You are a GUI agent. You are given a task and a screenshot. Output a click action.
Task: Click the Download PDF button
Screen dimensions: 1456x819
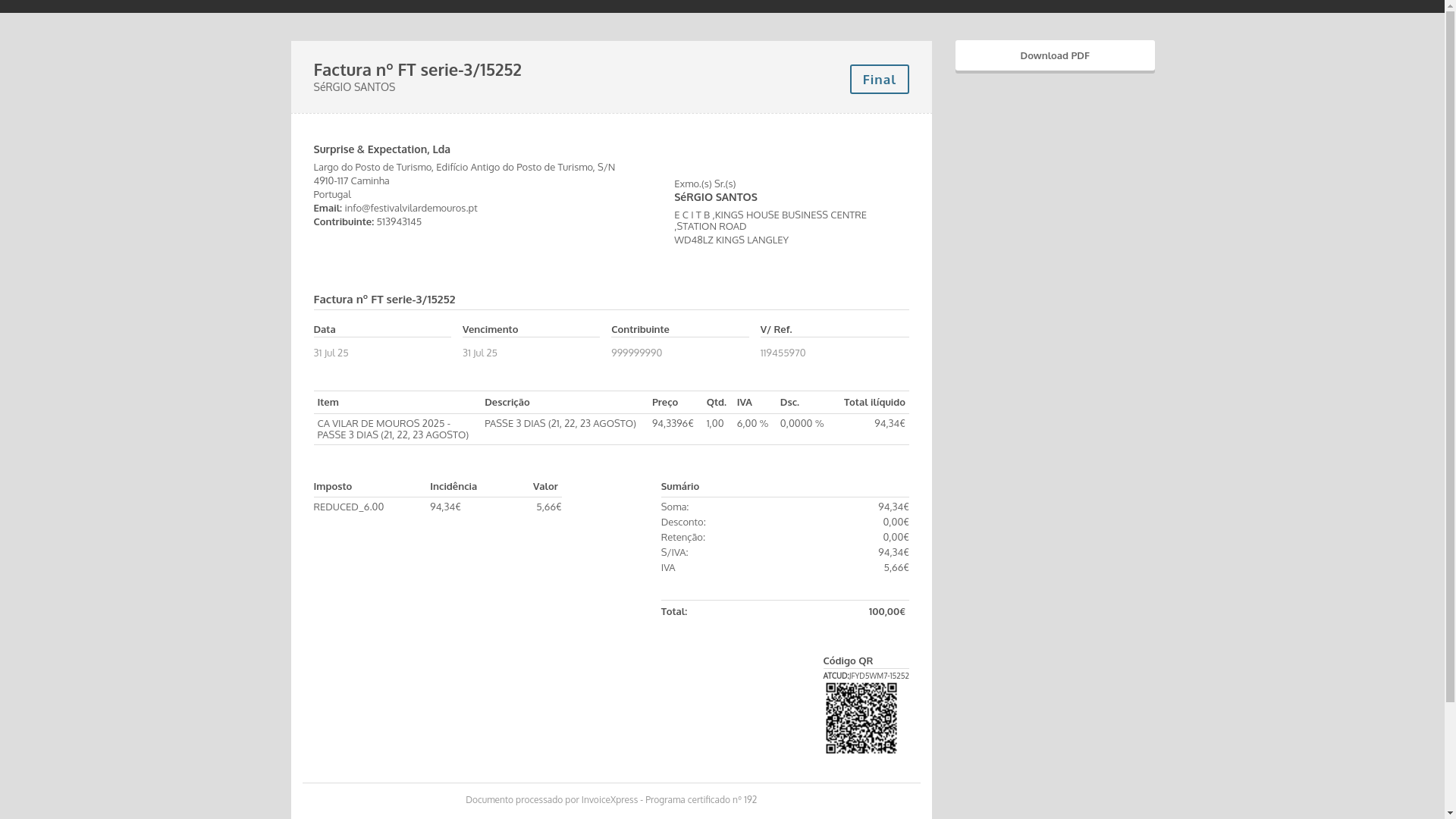1054,56
